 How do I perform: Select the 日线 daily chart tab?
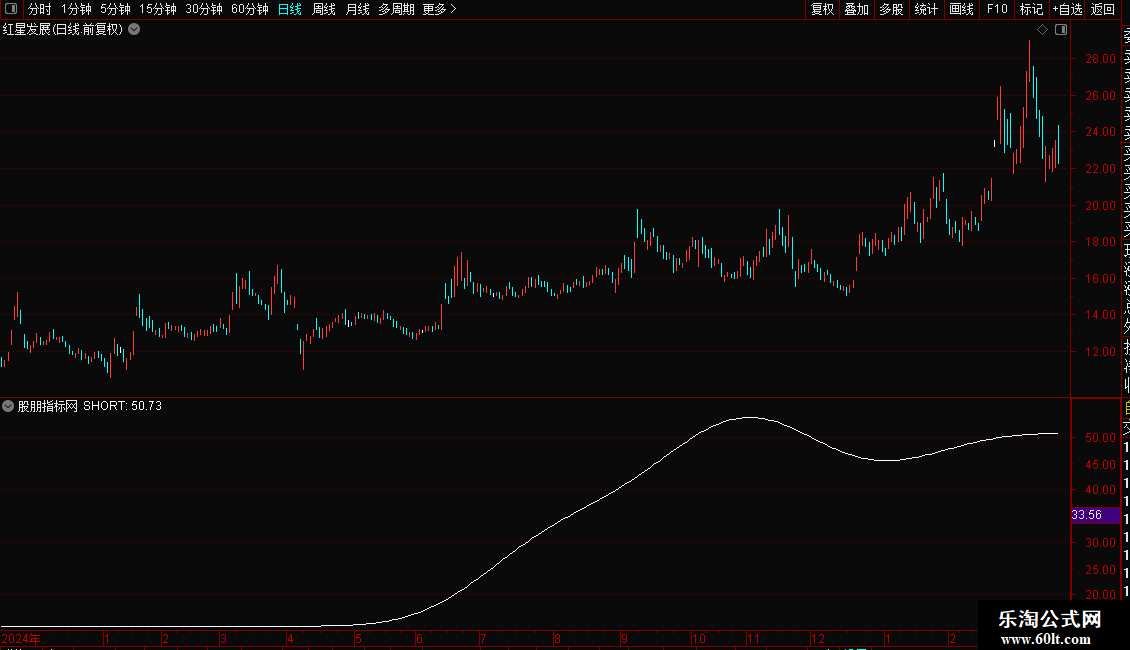coord(290,9)
